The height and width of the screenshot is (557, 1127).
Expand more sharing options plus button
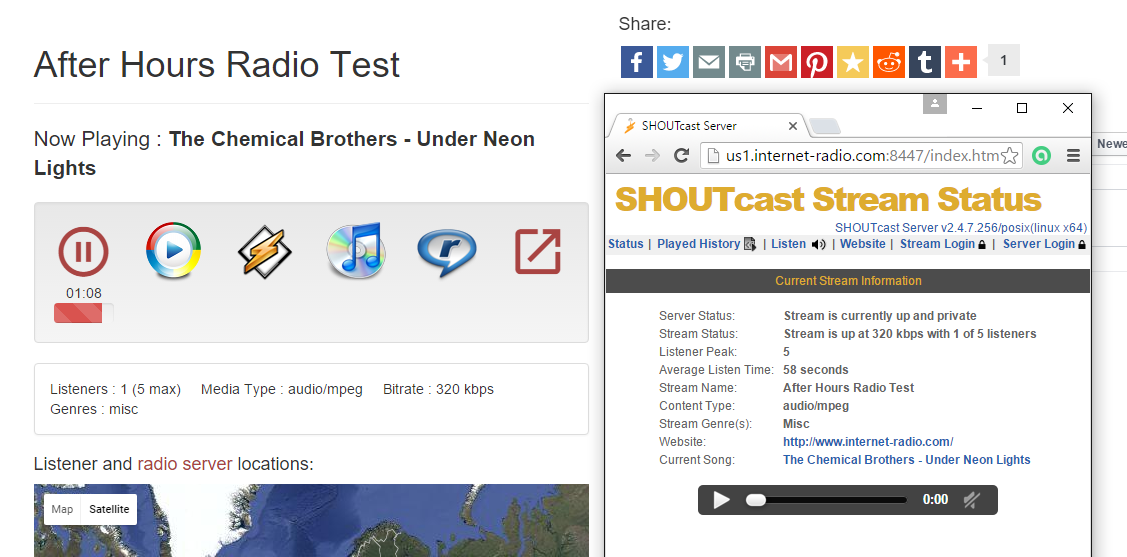961,62
